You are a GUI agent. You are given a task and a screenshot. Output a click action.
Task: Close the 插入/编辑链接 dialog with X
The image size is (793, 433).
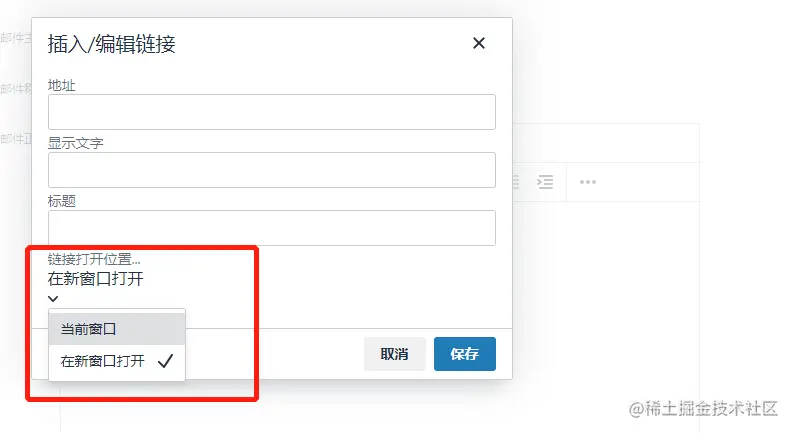click(x=478, y=43)
